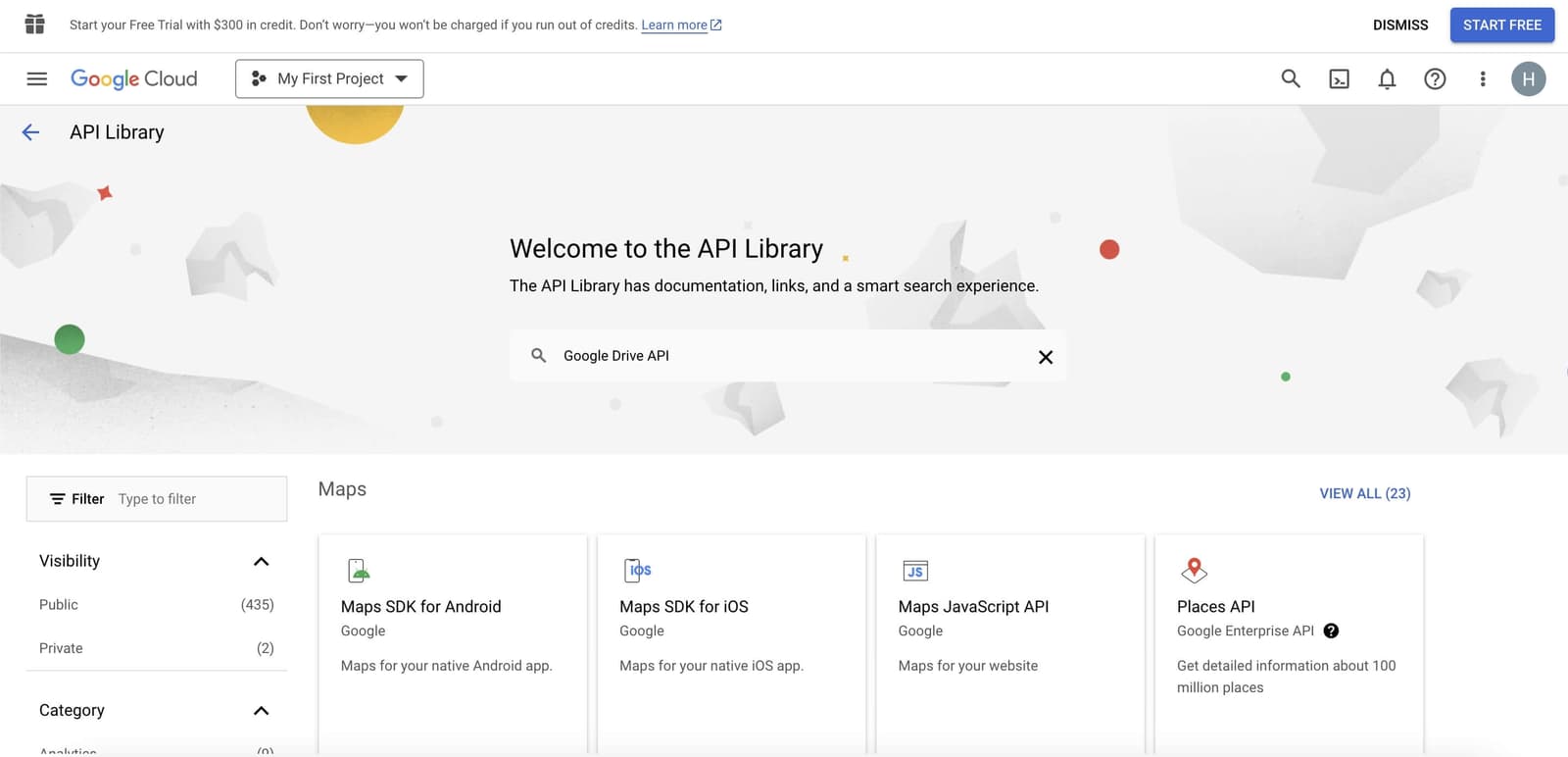Click the Maps section heading

342,489
